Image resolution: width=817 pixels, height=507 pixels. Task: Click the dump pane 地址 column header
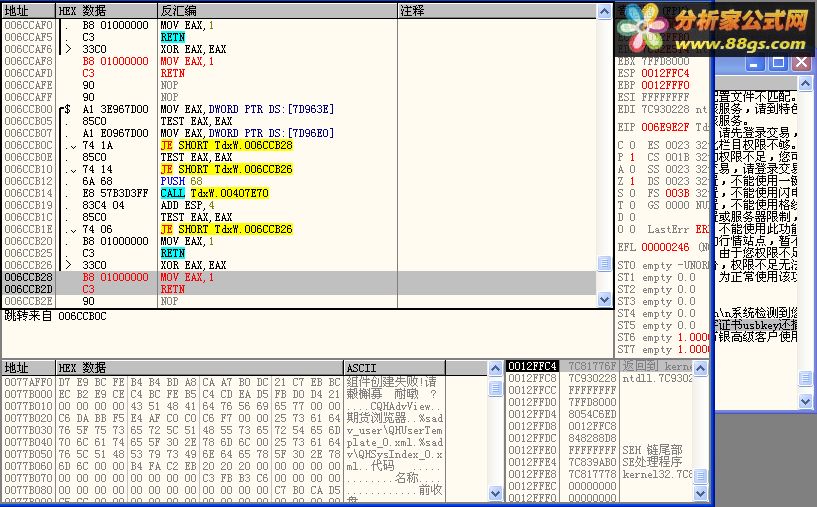coord(29,367)
